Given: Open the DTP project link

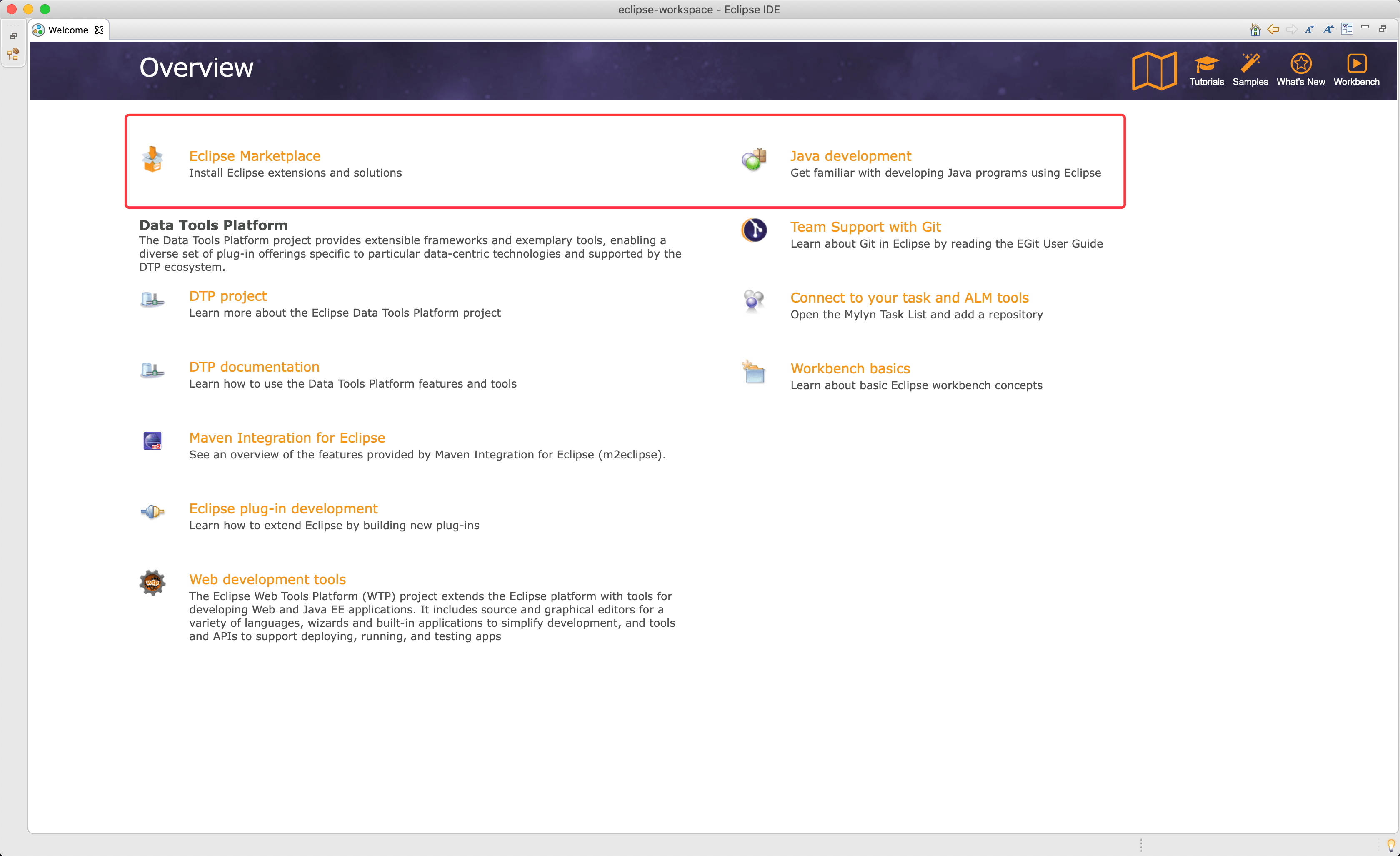Looking at the screenshot, I should [x=228, y=296].
